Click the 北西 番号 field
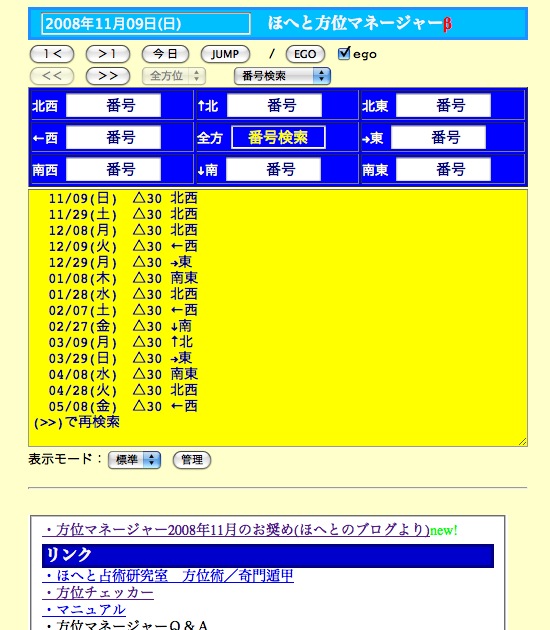The width and height of the screenshot is (550, 630). coord(113,105)
